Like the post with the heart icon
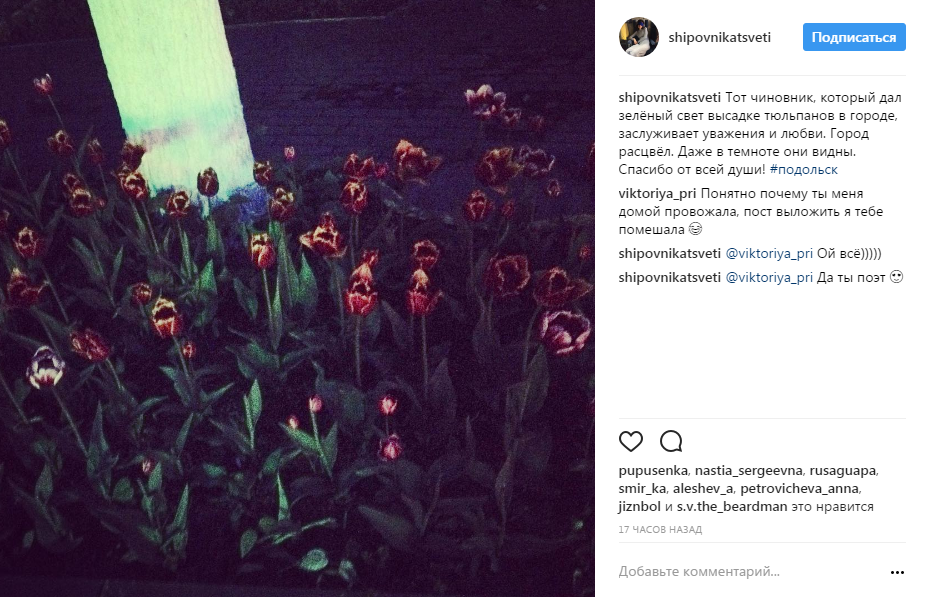Screen dimensions: 926x597 point(631,441)
